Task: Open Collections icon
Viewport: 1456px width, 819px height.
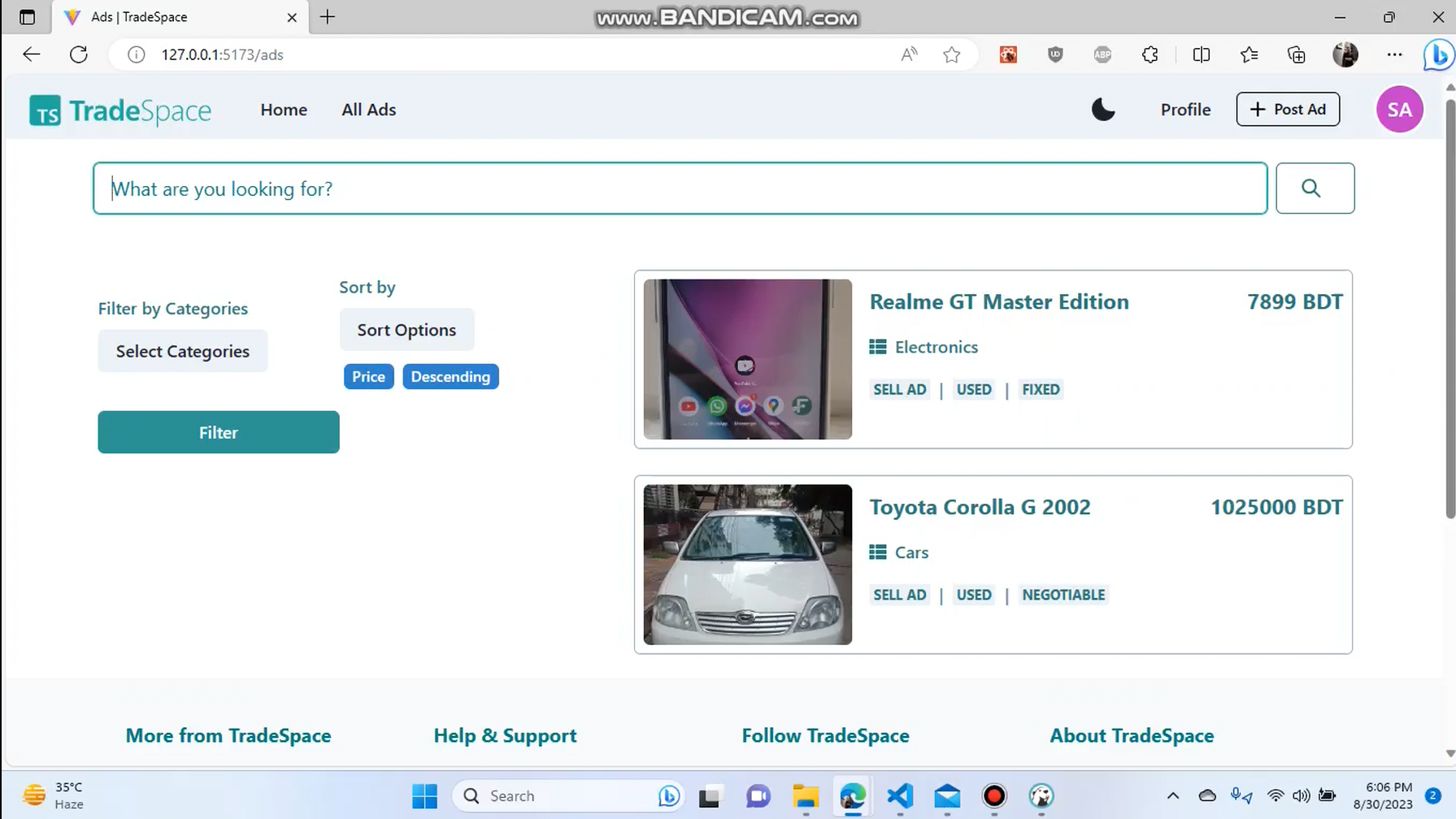Action: tap(1297, 54)
